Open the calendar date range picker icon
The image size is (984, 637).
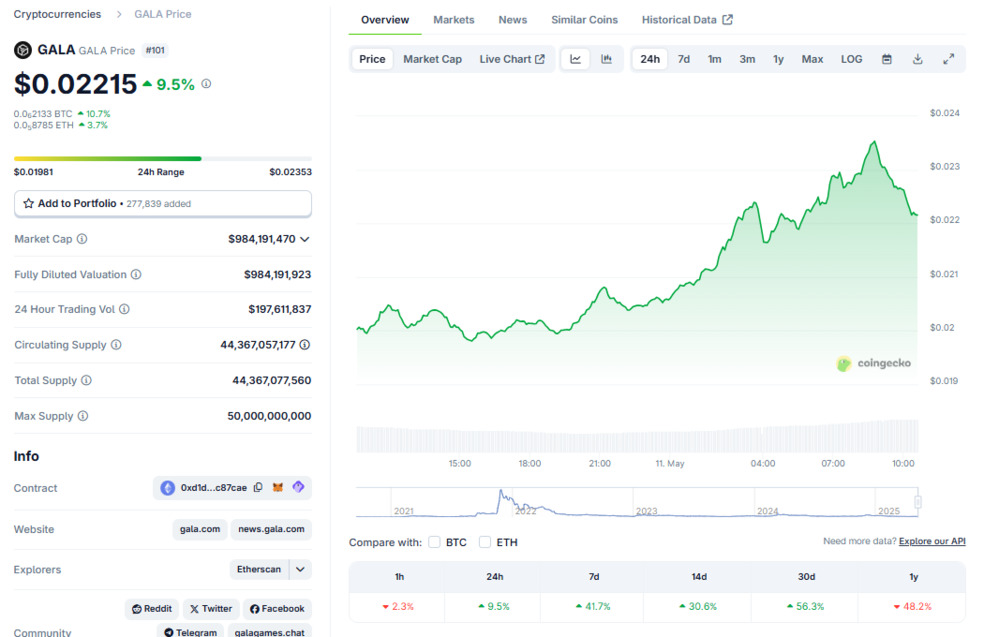[886, 59]
